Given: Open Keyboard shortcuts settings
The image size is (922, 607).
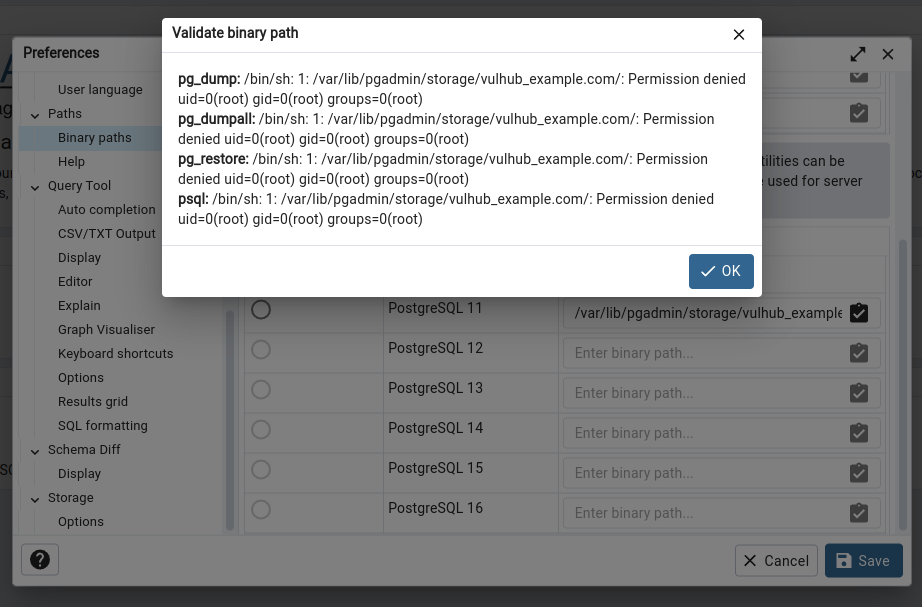Looking at the screenshot, I should coord(115,353).
